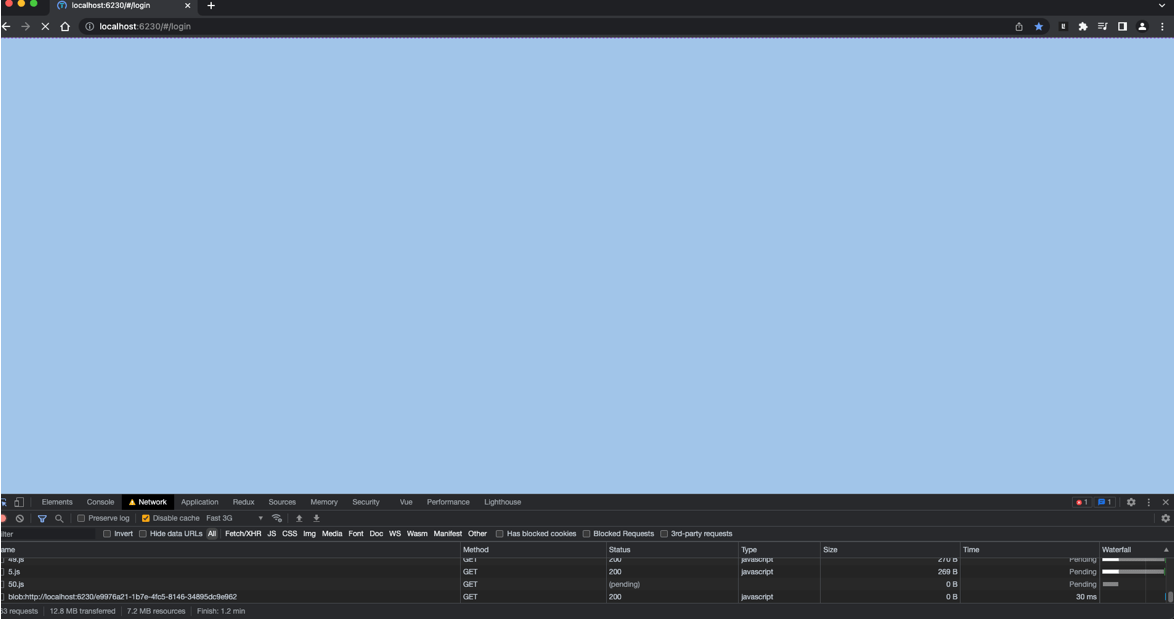Expand the tab search chevron
This screenshot has width=1174, height=619.
tap(1162, 5)
